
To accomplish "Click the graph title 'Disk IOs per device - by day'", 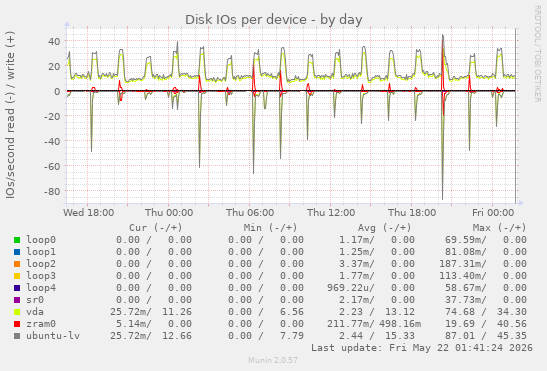I will 274,20.
